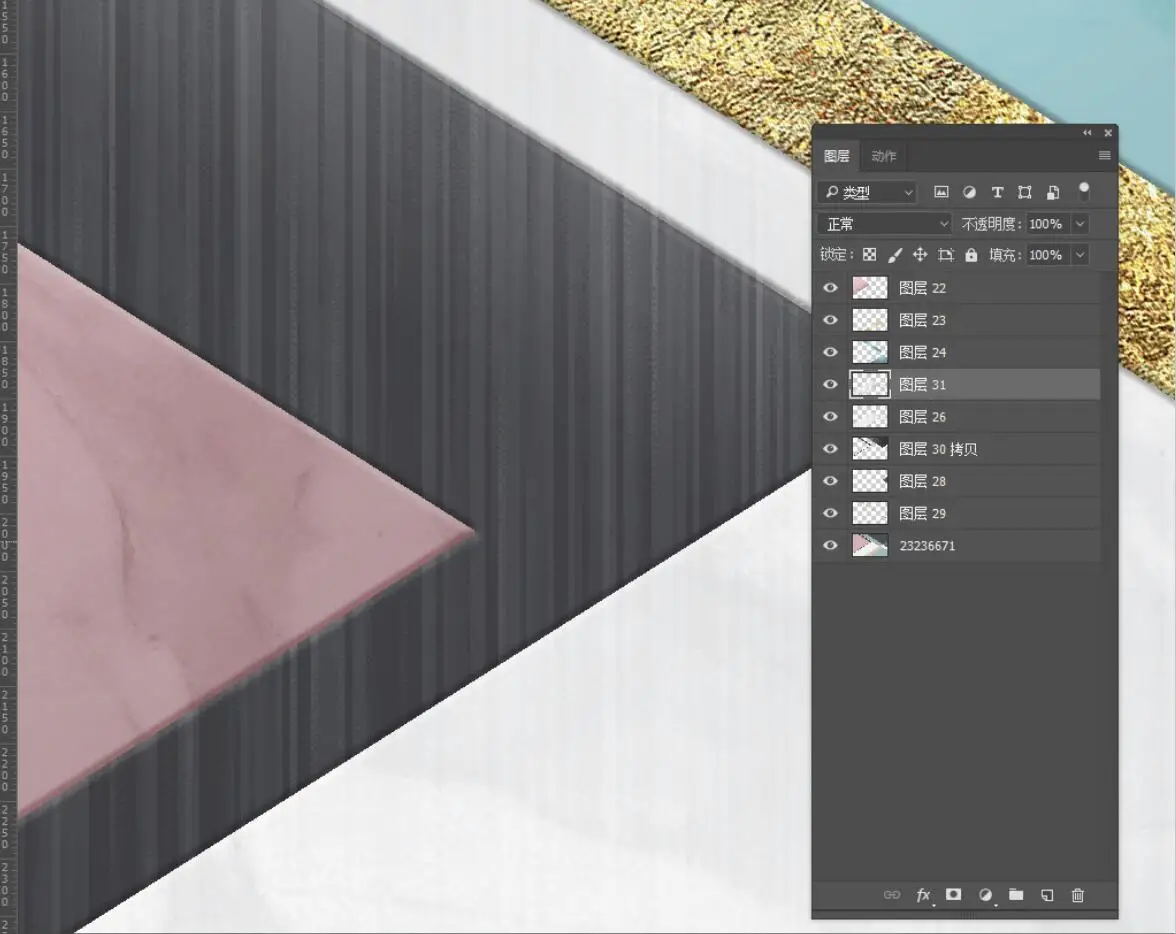Image resolution: width=1176 pixels, height=934 pixels.
Task: Select layer name 图层 29
Action: point(922,514)
